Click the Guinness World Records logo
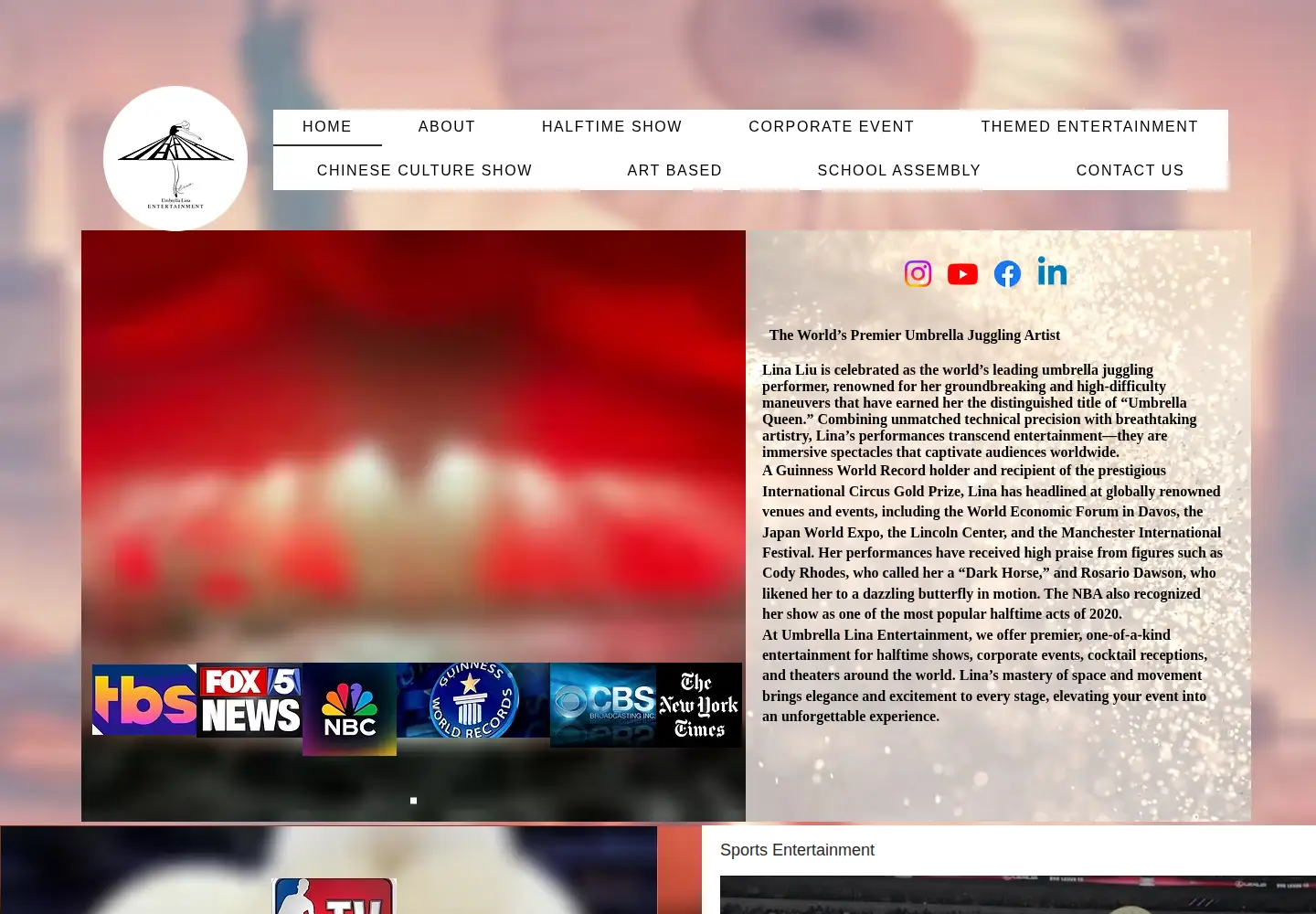Image resolution: width=1316 pixels, height=914 pixels. [473, 700]
